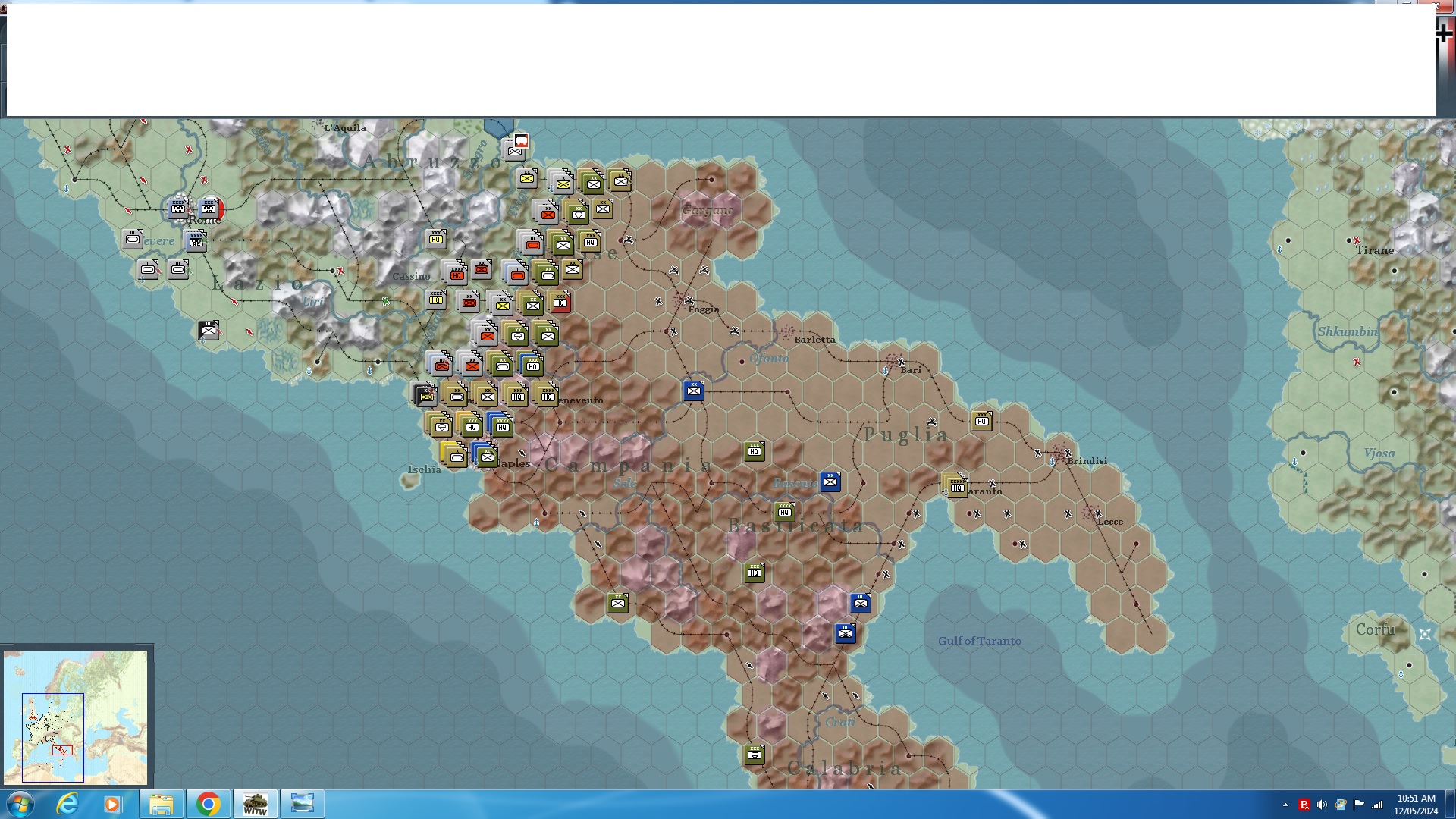Open the volume control in the tray
This screenshot has height=819, width=1456.
tap(1322, 805)
